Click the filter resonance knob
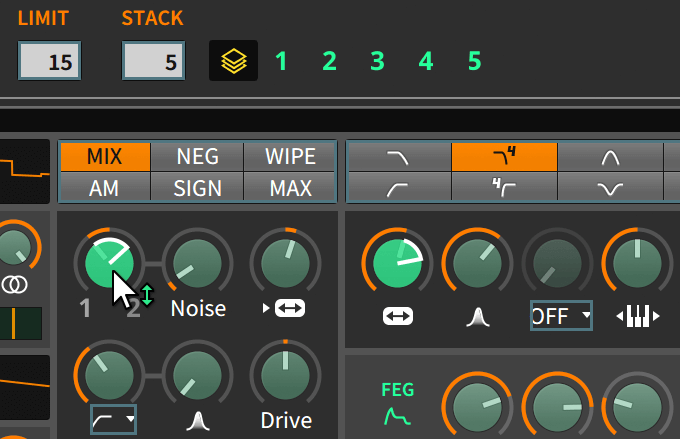This screenshot has width=680, height=439. tap(477, 263)
